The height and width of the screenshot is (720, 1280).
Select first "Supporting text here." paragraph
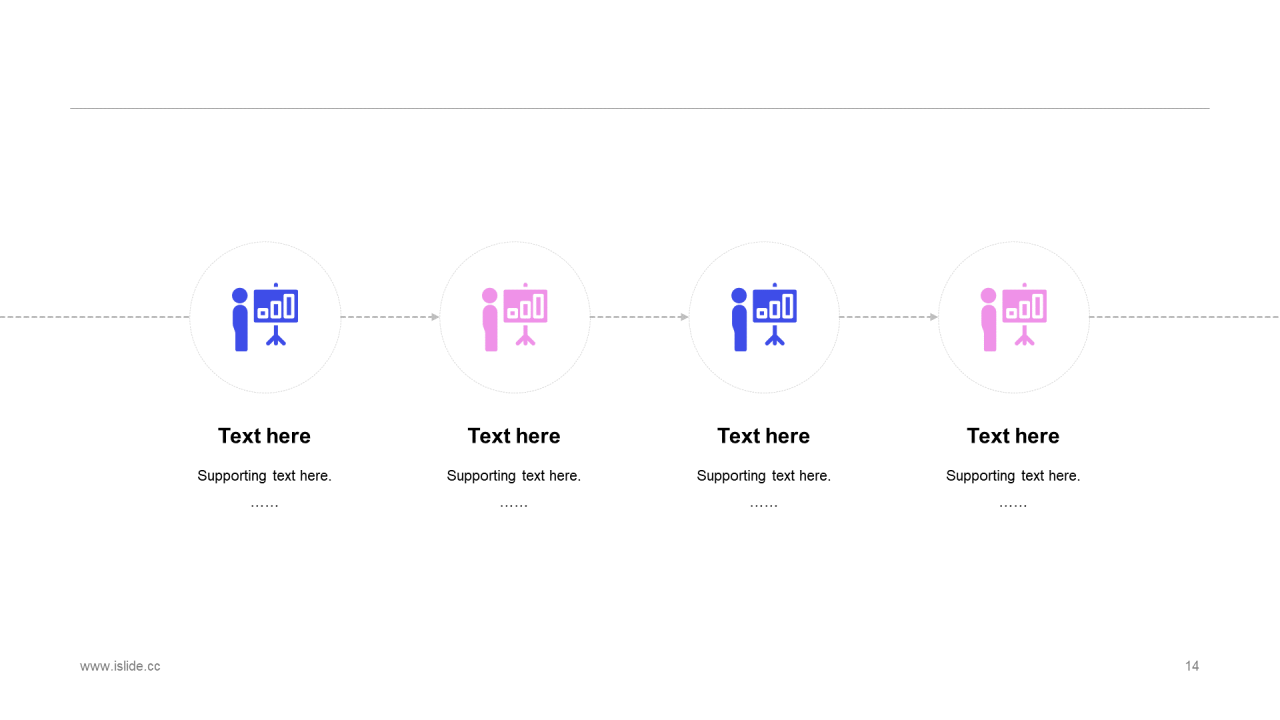pos(264,476)
